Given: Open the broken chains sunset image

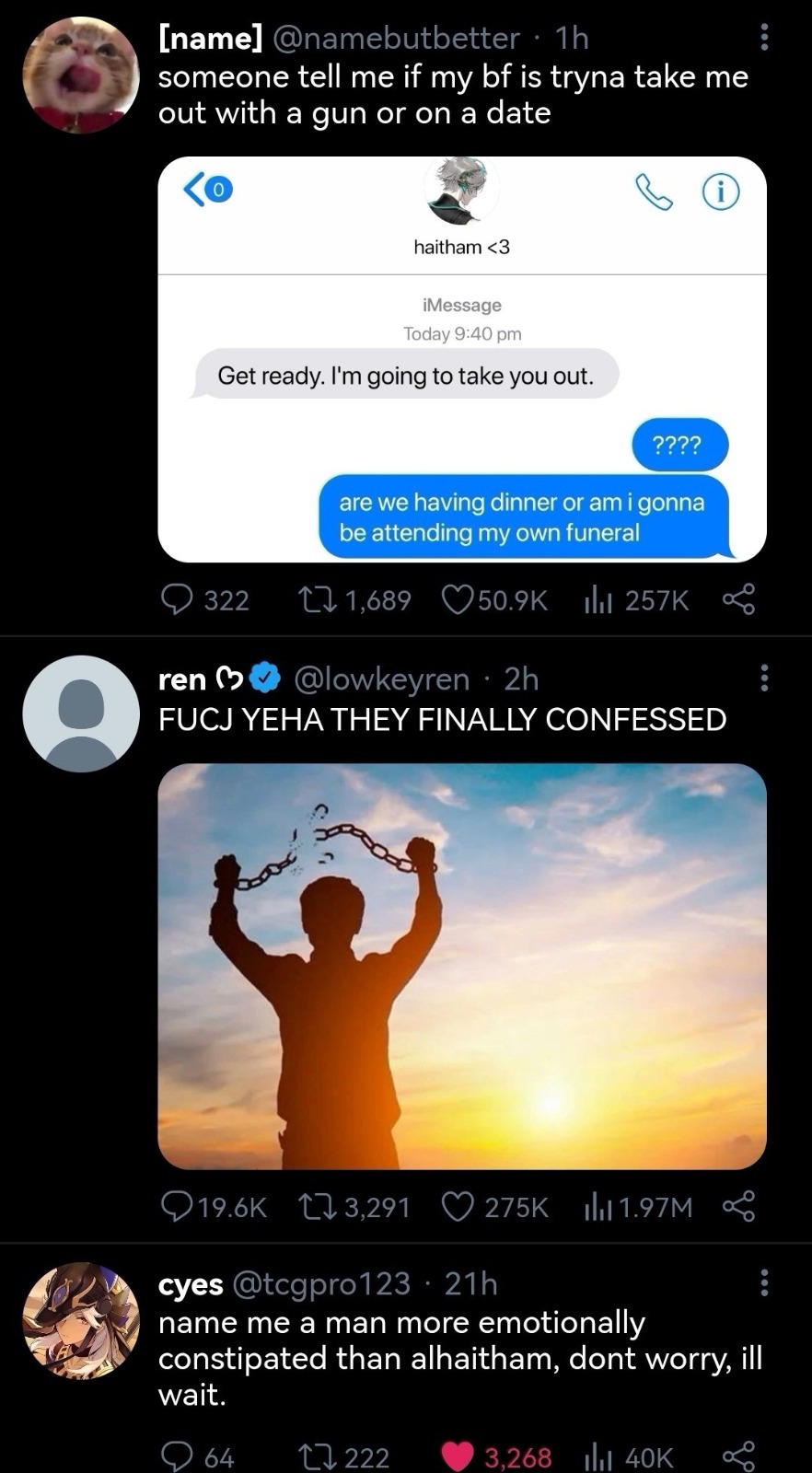Looking at the screenshot, I should coord(462,966).
